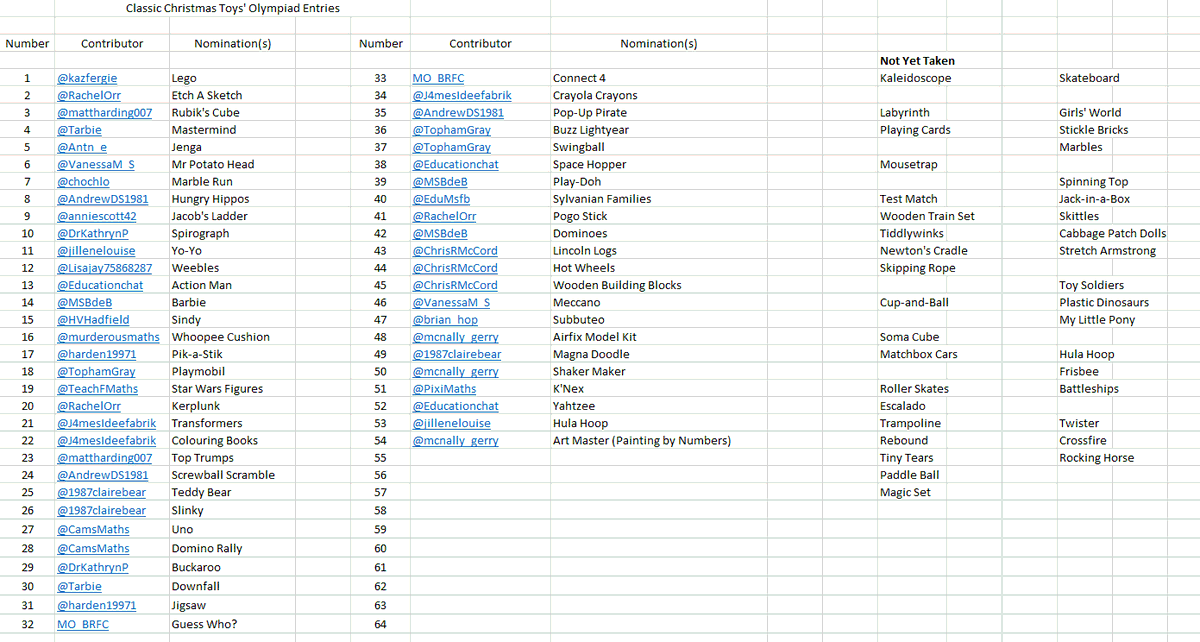The image size is (1200, 642).
Task: Click @MSBdeB link in the Barbie row
Action: (x=85, y=302)
